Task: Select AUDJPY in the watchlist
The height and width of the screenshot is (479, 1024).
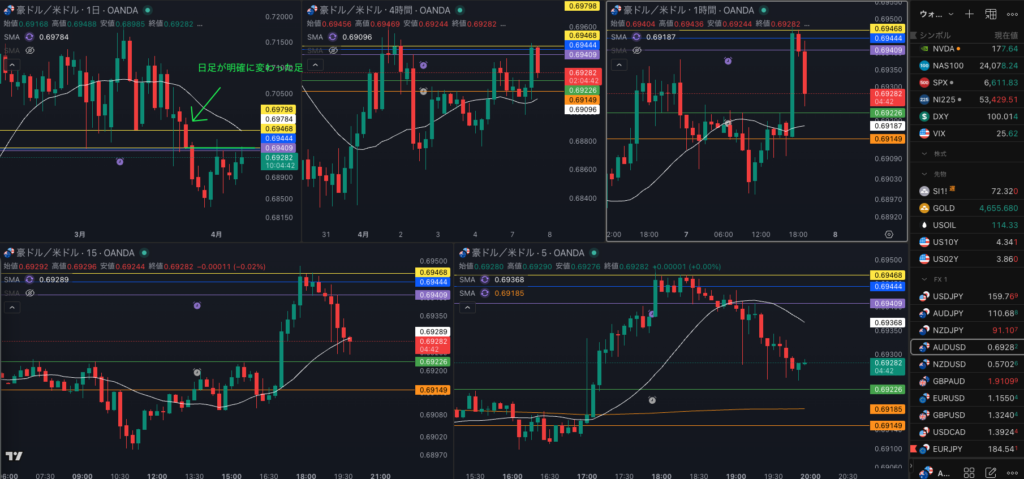Action: pyautogui.click(x=966, y=313)
